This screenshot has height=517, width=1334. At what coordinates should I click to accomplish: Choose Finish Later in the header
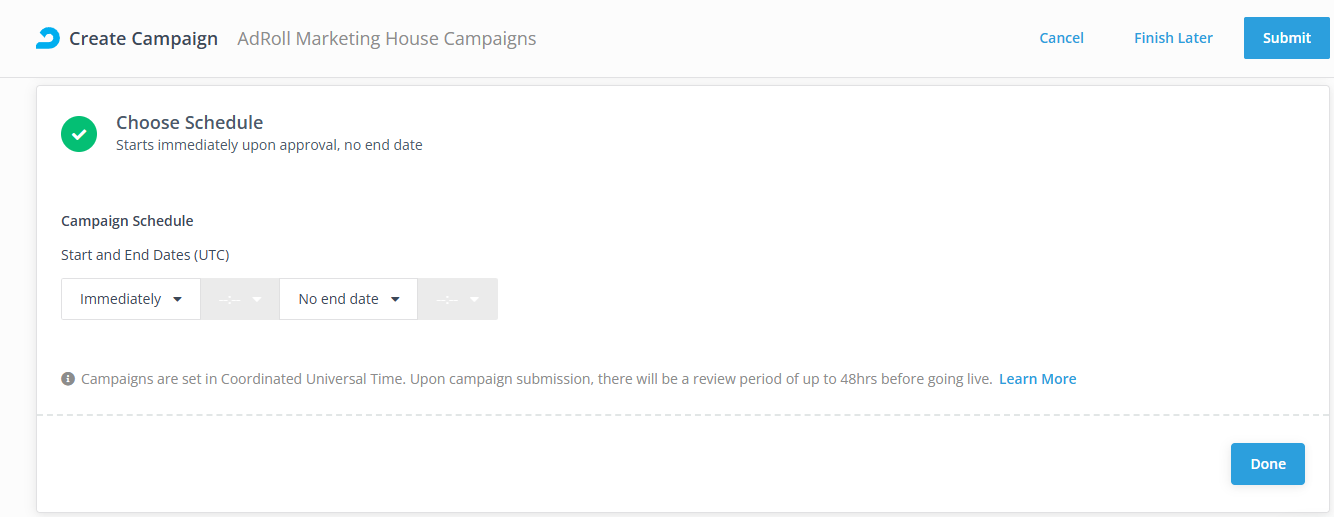[1173, 38]
